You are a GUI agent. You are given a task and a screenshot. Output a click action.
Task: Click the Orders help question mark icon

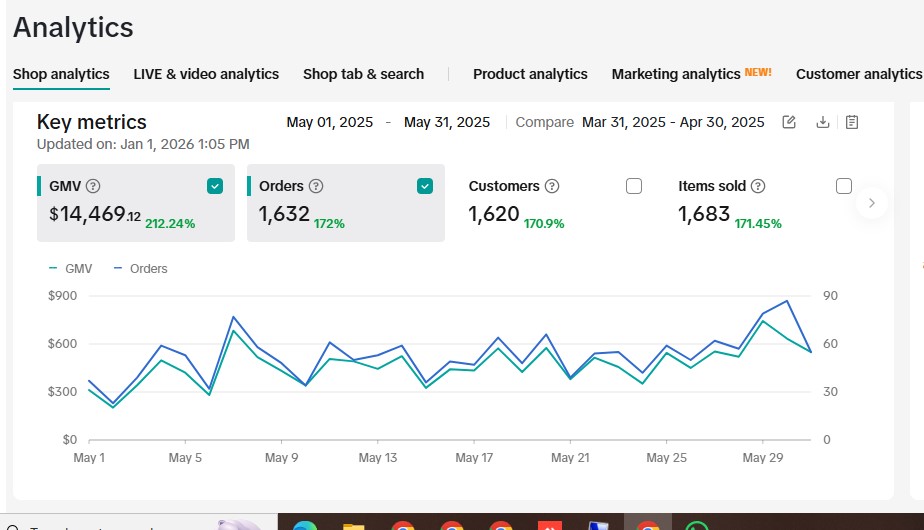click(316, 186)
